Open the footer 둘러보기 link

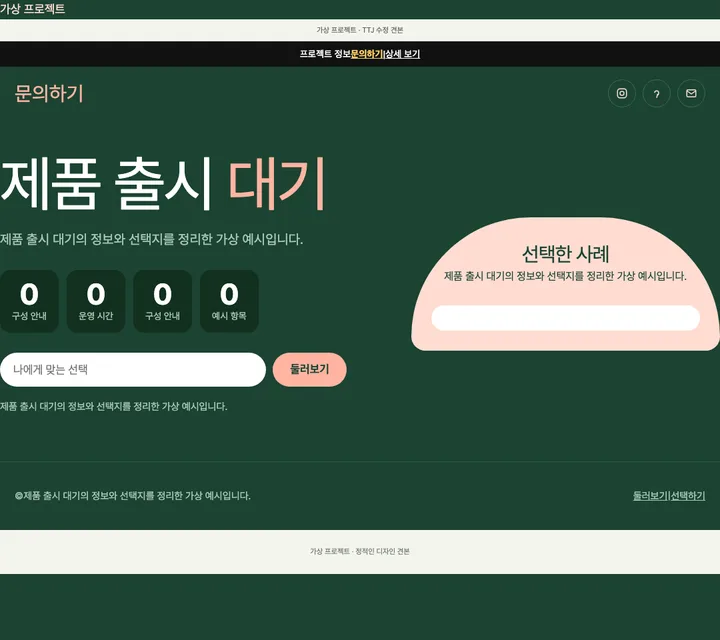tap(650, 496)
